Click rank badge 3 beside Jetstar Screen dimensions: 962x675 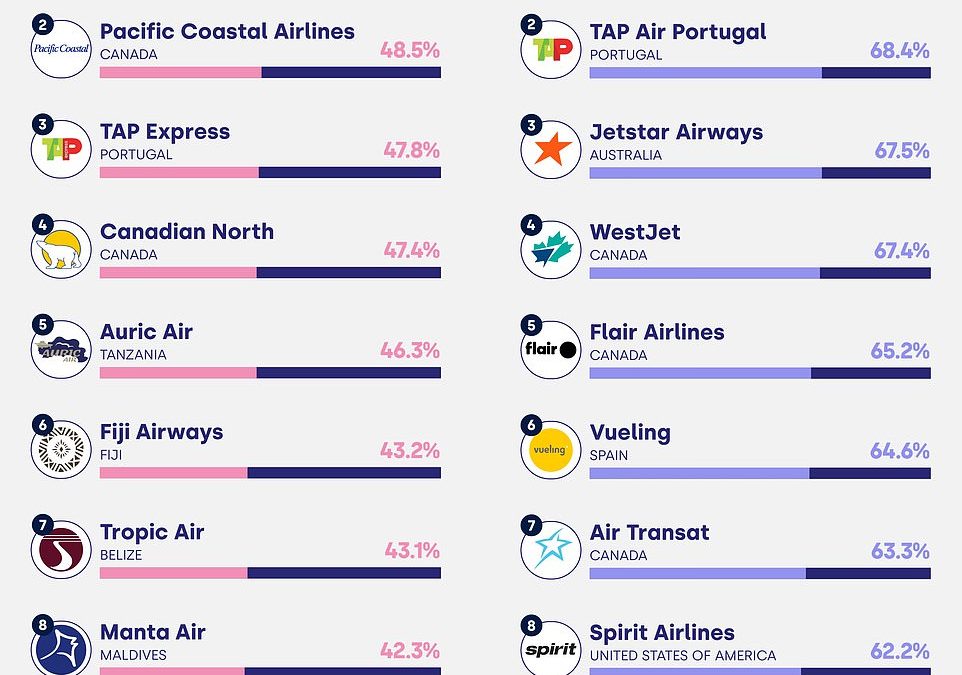pos(531,125)
